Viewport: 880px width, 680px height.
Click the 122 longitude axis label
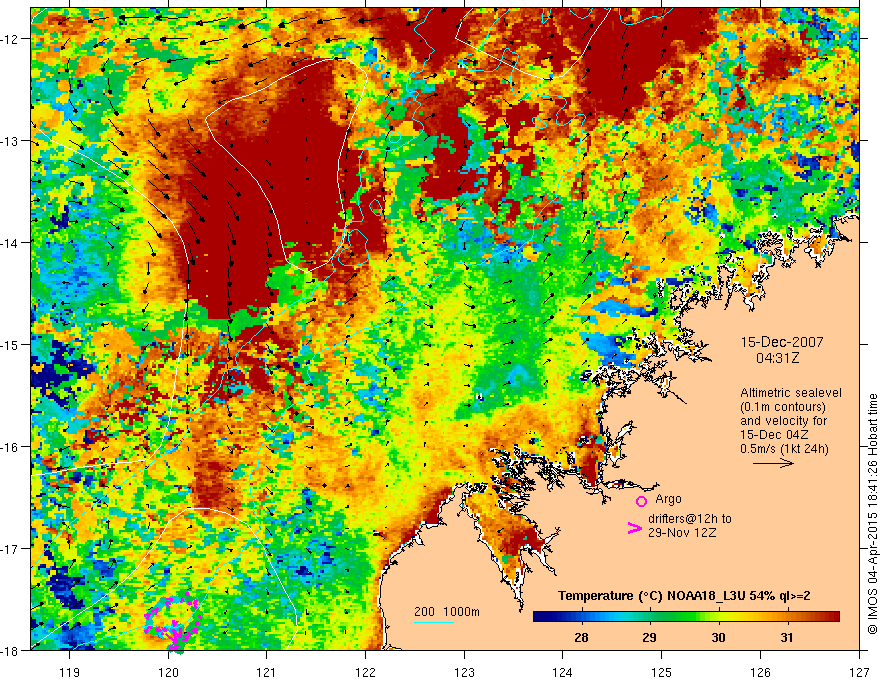pyautogui.click(x=365, y=672)
